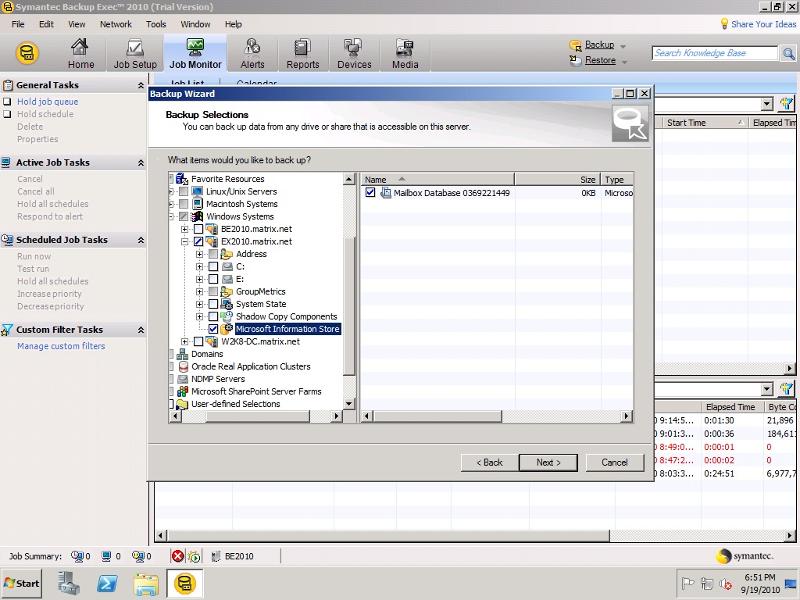Check the E: drive checkbox
The width and height of the screenshot is (800, 600).
coord(213,279)
